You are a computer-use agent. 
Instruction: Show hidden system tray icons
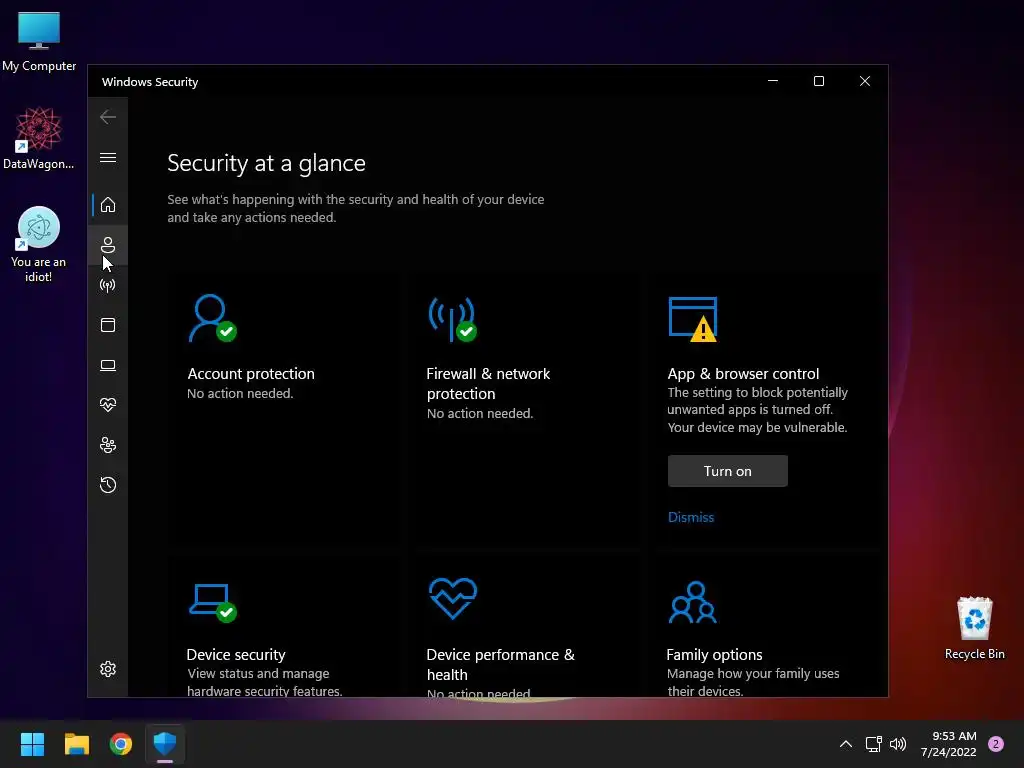(x=846, y=744)
